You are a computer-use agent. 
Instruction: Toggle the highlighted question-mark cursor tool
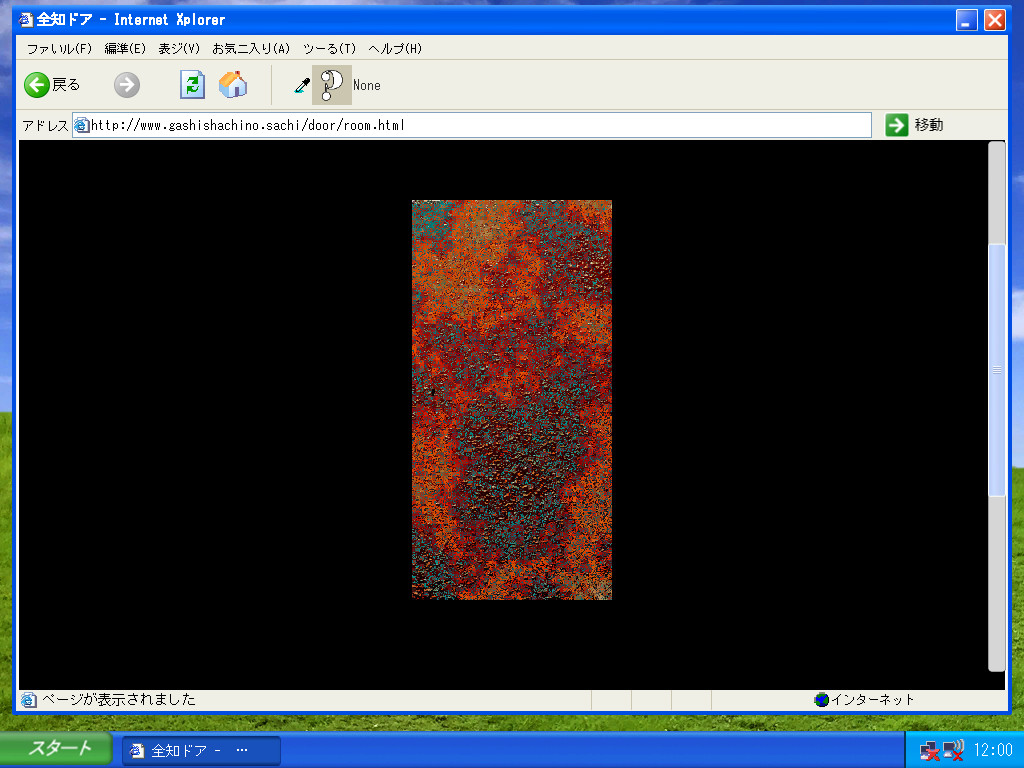330,85
